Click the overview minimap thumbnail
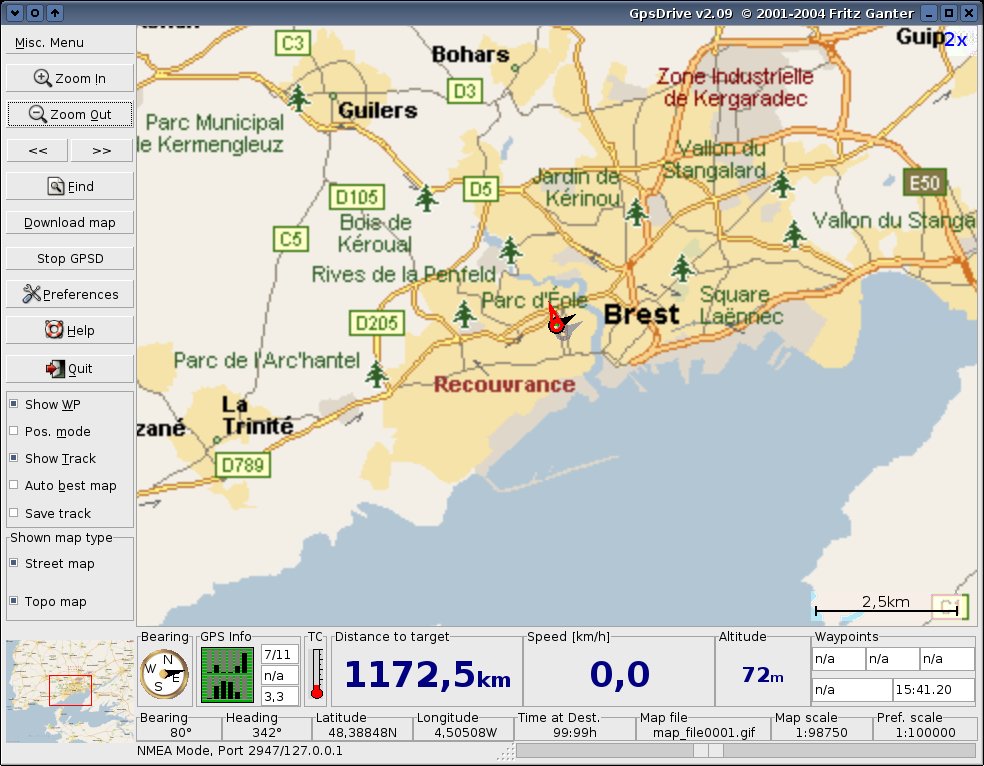 coord(70,691)
